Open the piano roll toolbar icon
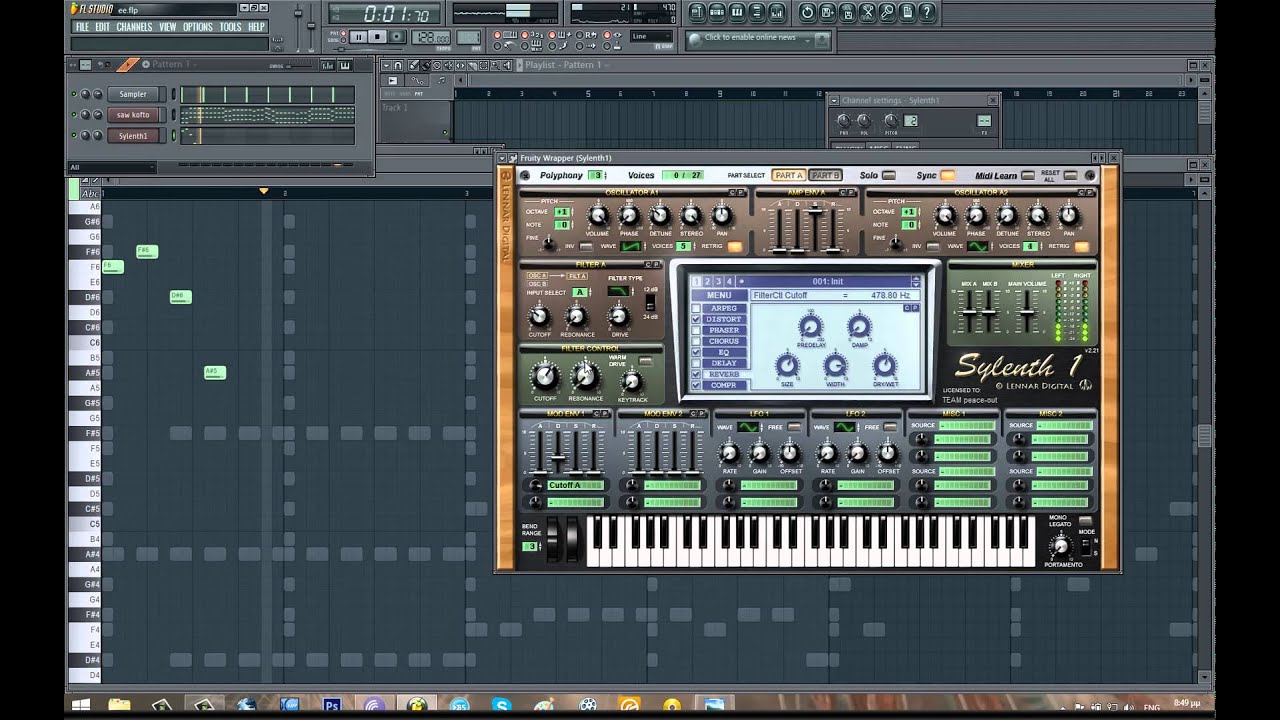Viewport: 1280px width, 720px height. click(x=737, y=12)
